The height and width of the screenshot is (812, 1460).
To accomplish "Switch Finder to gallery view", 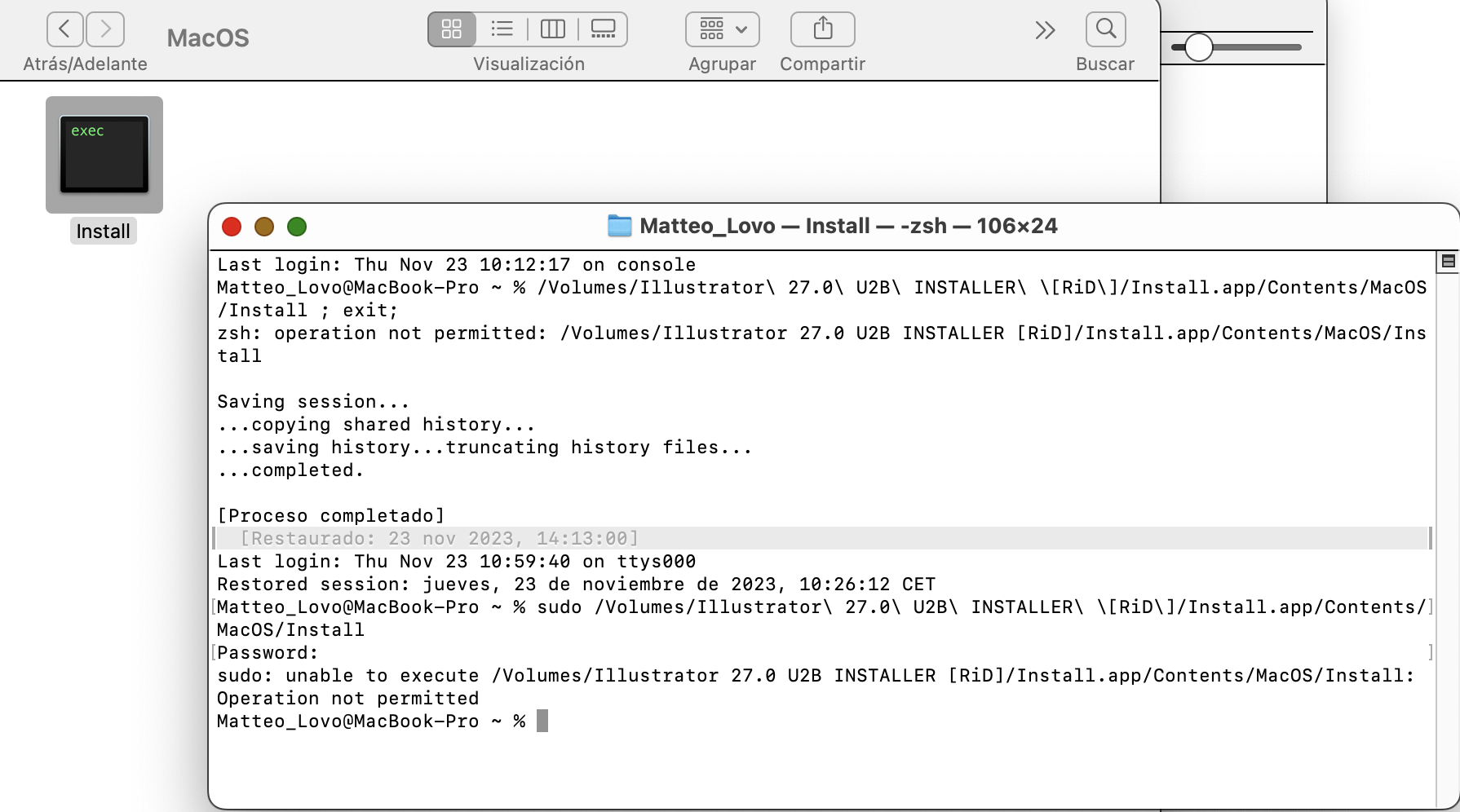I will click(x=604, y=29).
